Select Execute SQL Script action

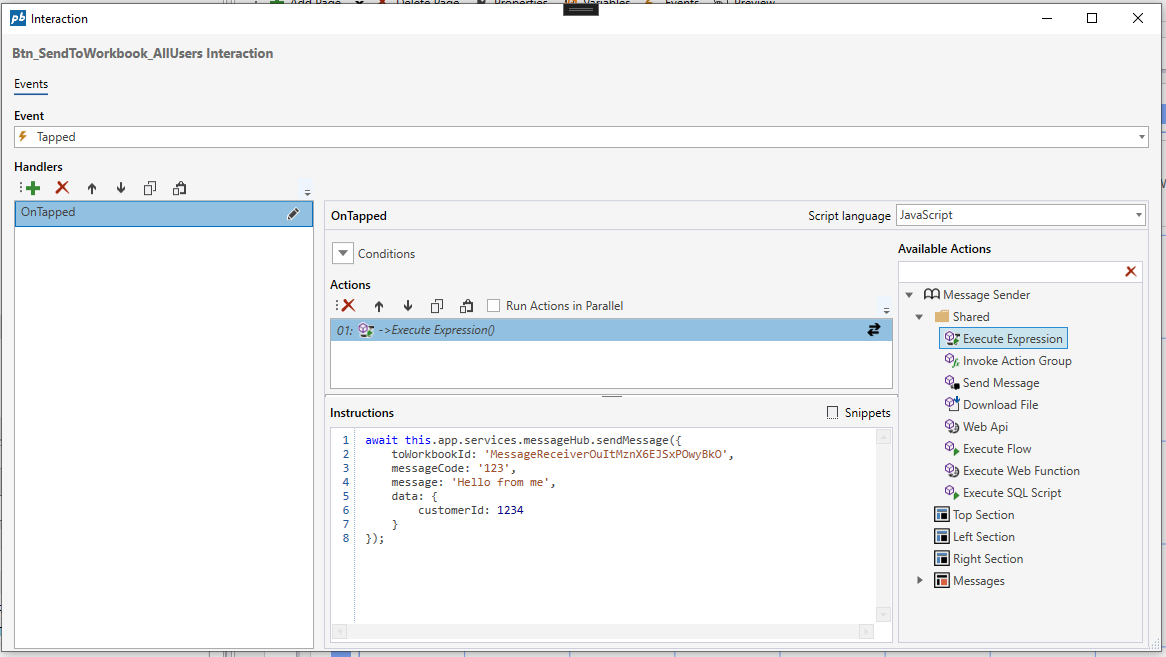pos(1011,493)
